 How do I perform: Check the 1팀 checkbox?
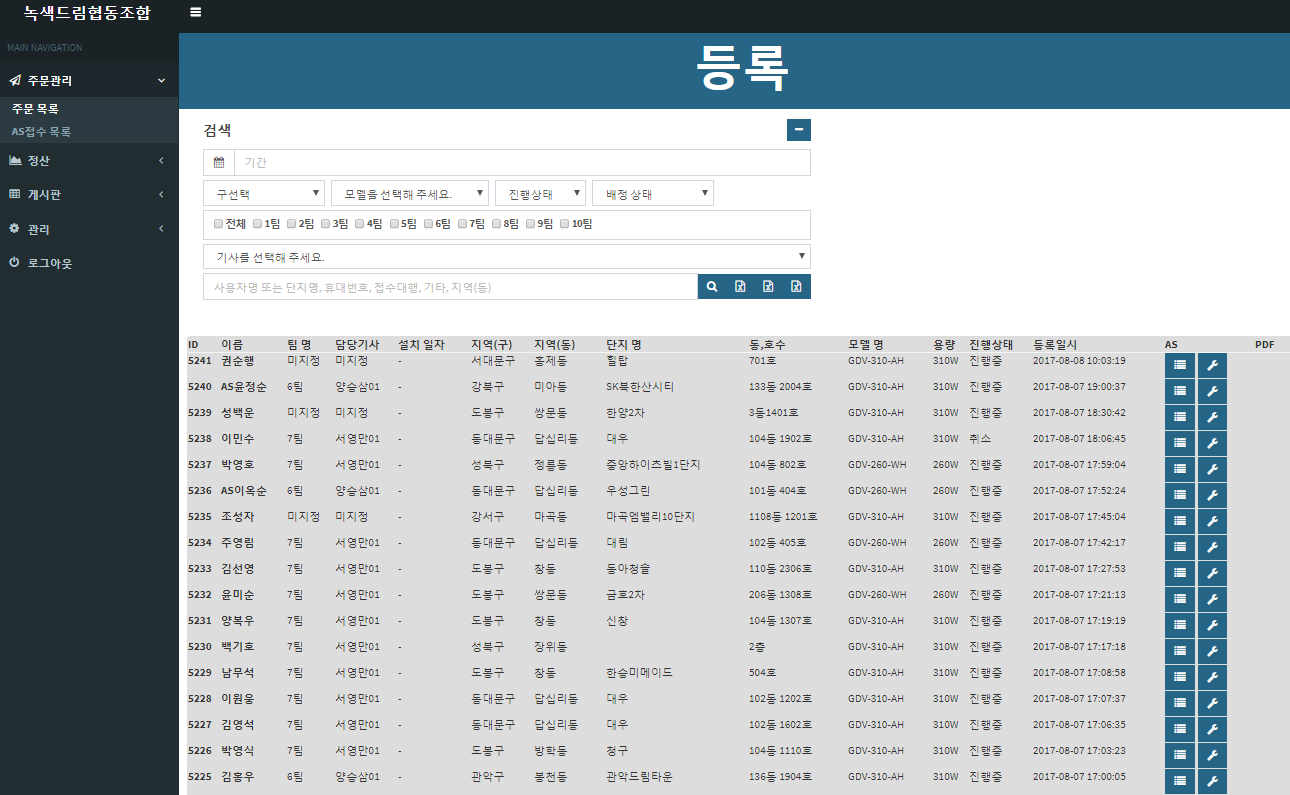pos(258,224)
